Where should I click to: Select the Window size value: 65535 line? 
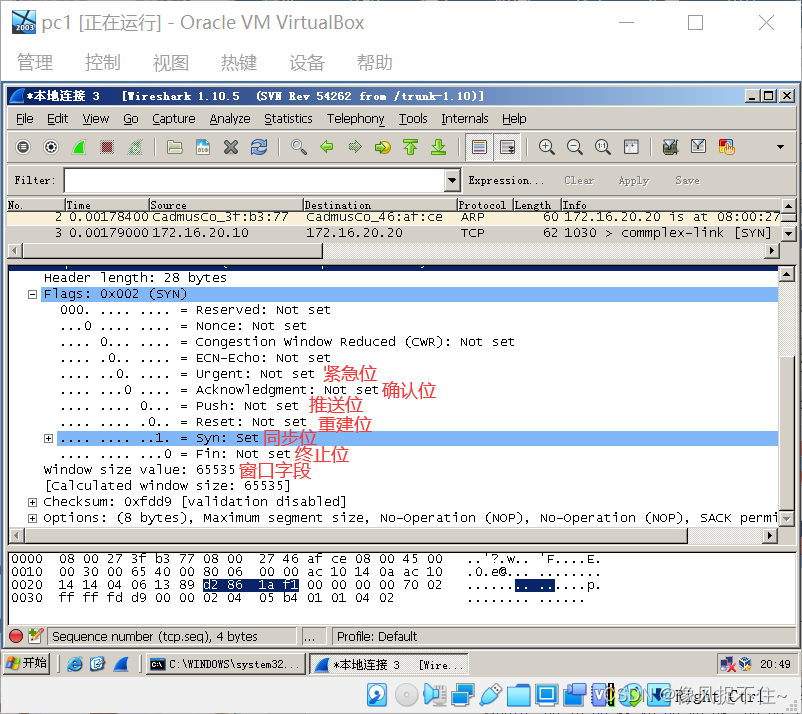point(139,470)
